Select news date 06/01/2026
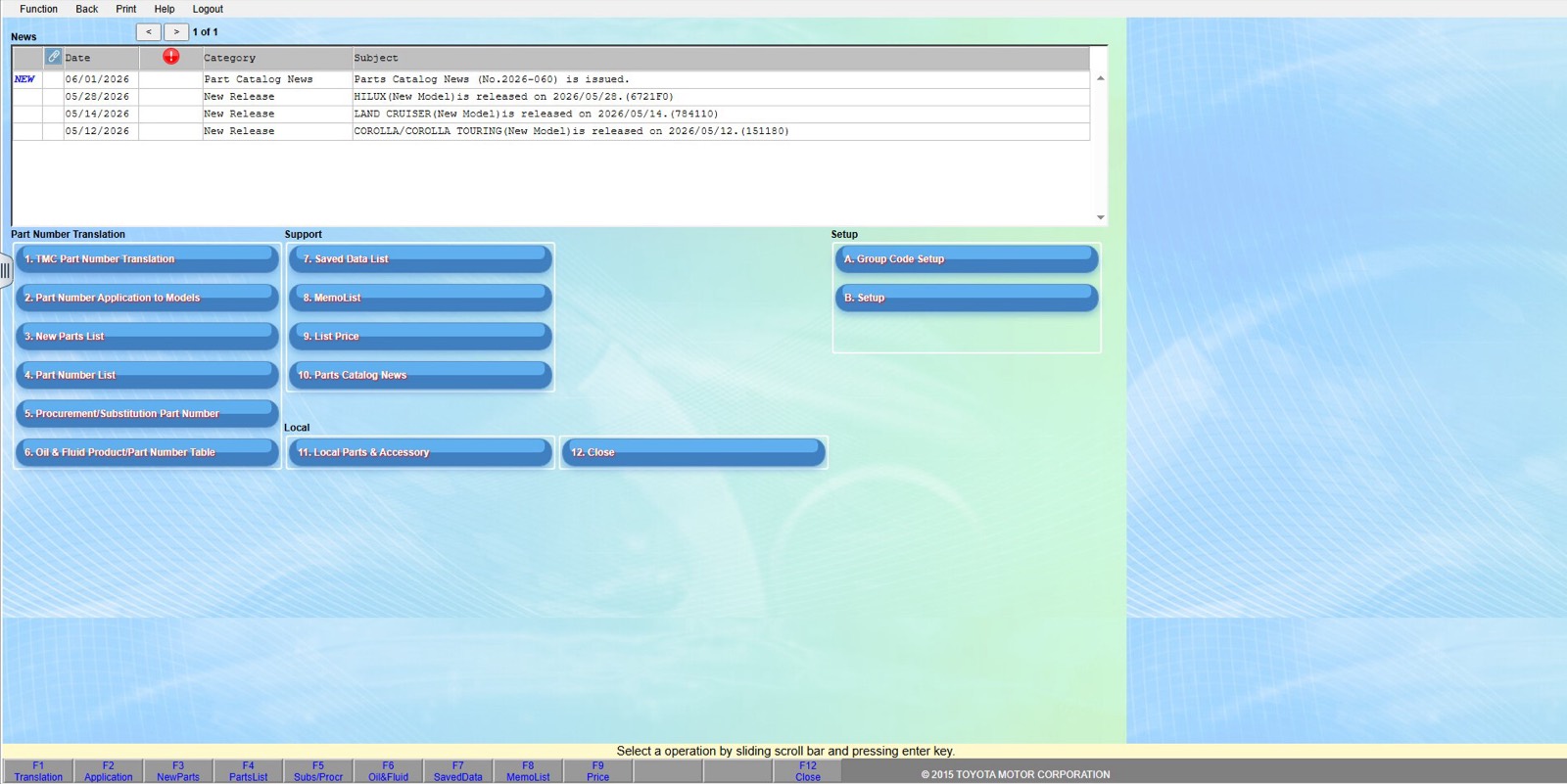1567x784 pixels. [x=98, y=79]
